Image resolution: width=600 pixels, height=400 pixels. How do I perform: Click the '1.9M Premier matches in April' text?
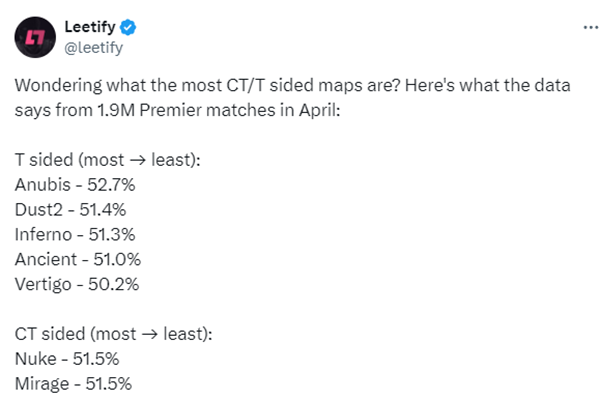tap(218, 111)
